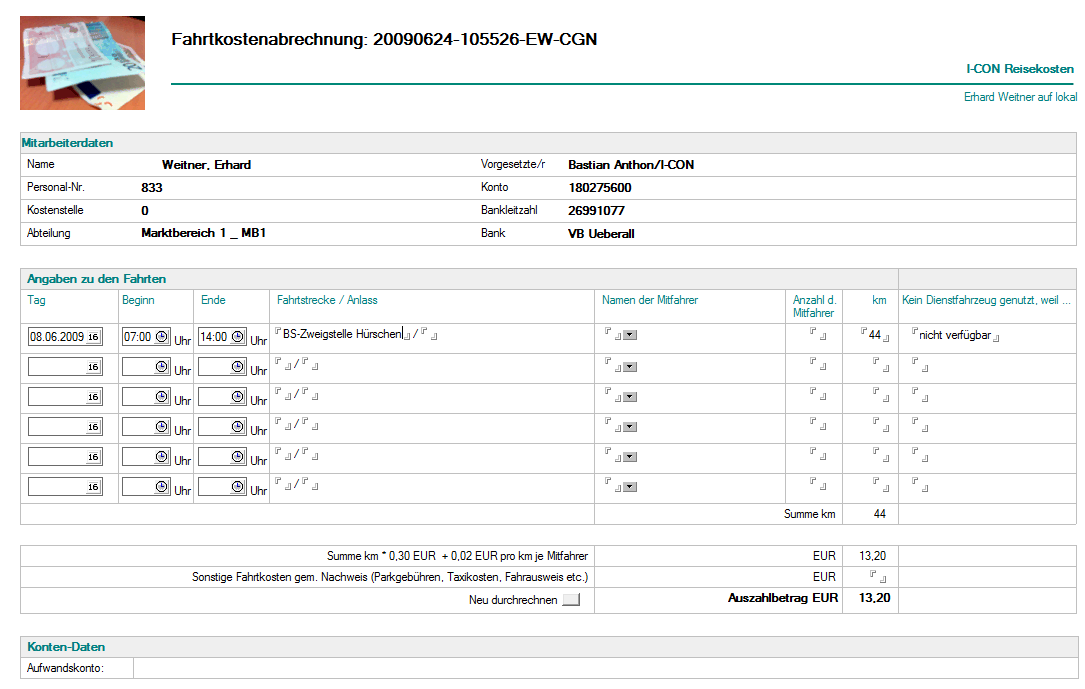
Task: Click the banknotes photo thumbnail
Action: 82,63
